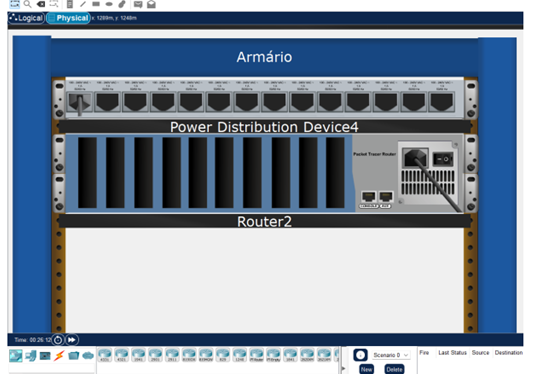
Task: Toggle the Router2 power switch
Action: click(x=442, y=159)
